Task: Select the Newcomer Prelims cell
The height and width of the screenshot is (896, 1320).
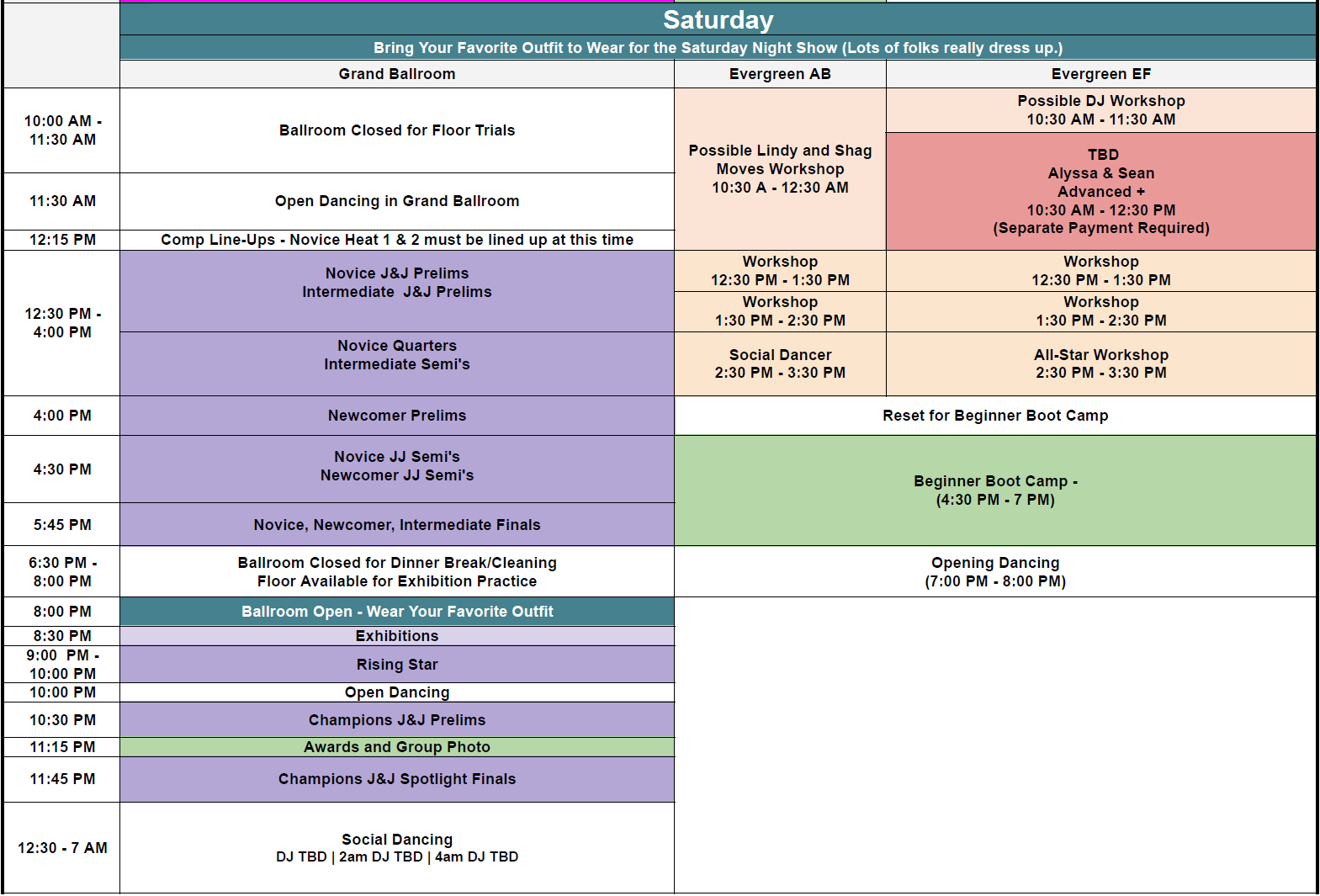Action: [x=397, y=416]
